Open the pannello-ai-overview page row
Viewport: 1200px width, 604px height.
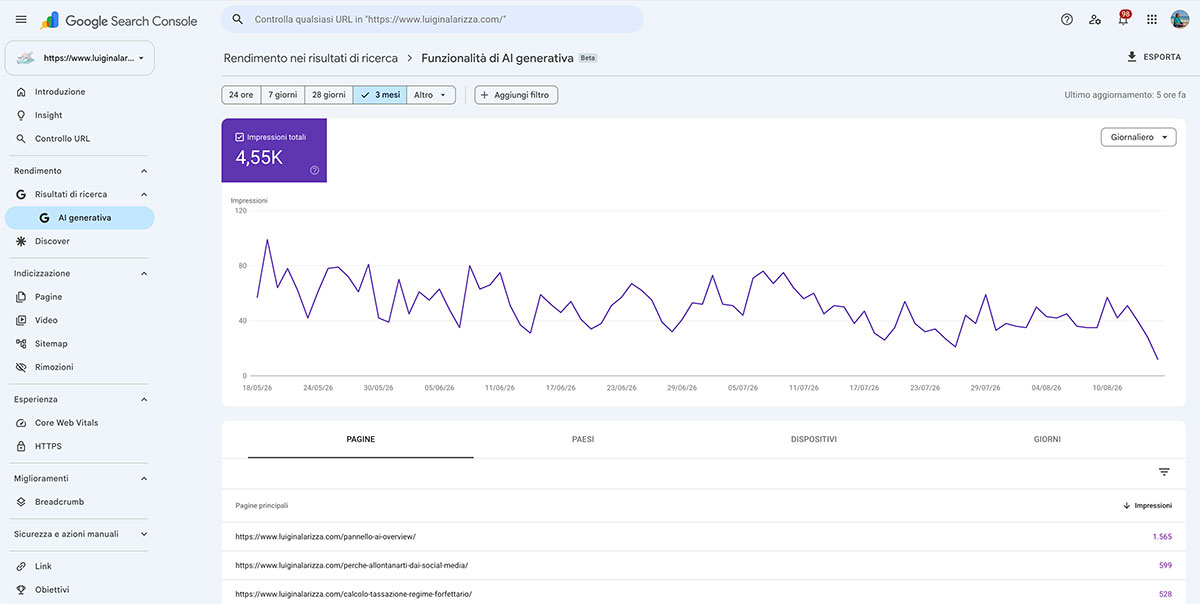(x=703, y=537)
